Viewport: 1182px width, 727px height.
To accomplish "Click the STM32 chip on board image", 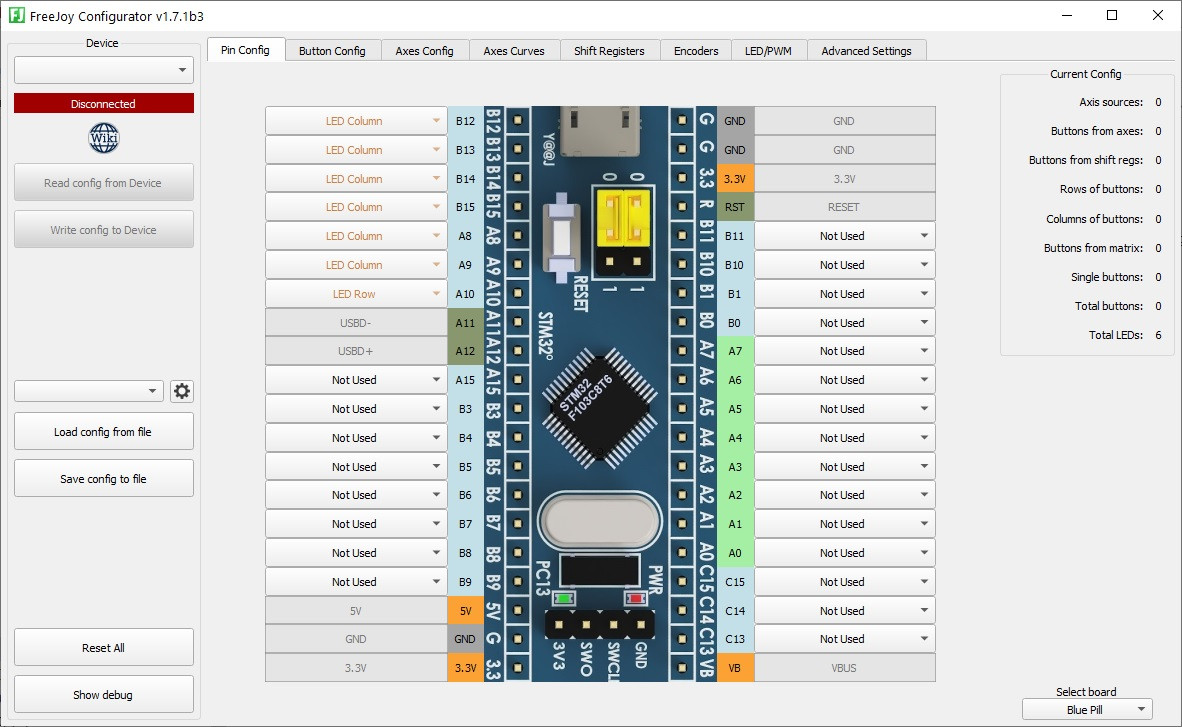I will (599, 408).
